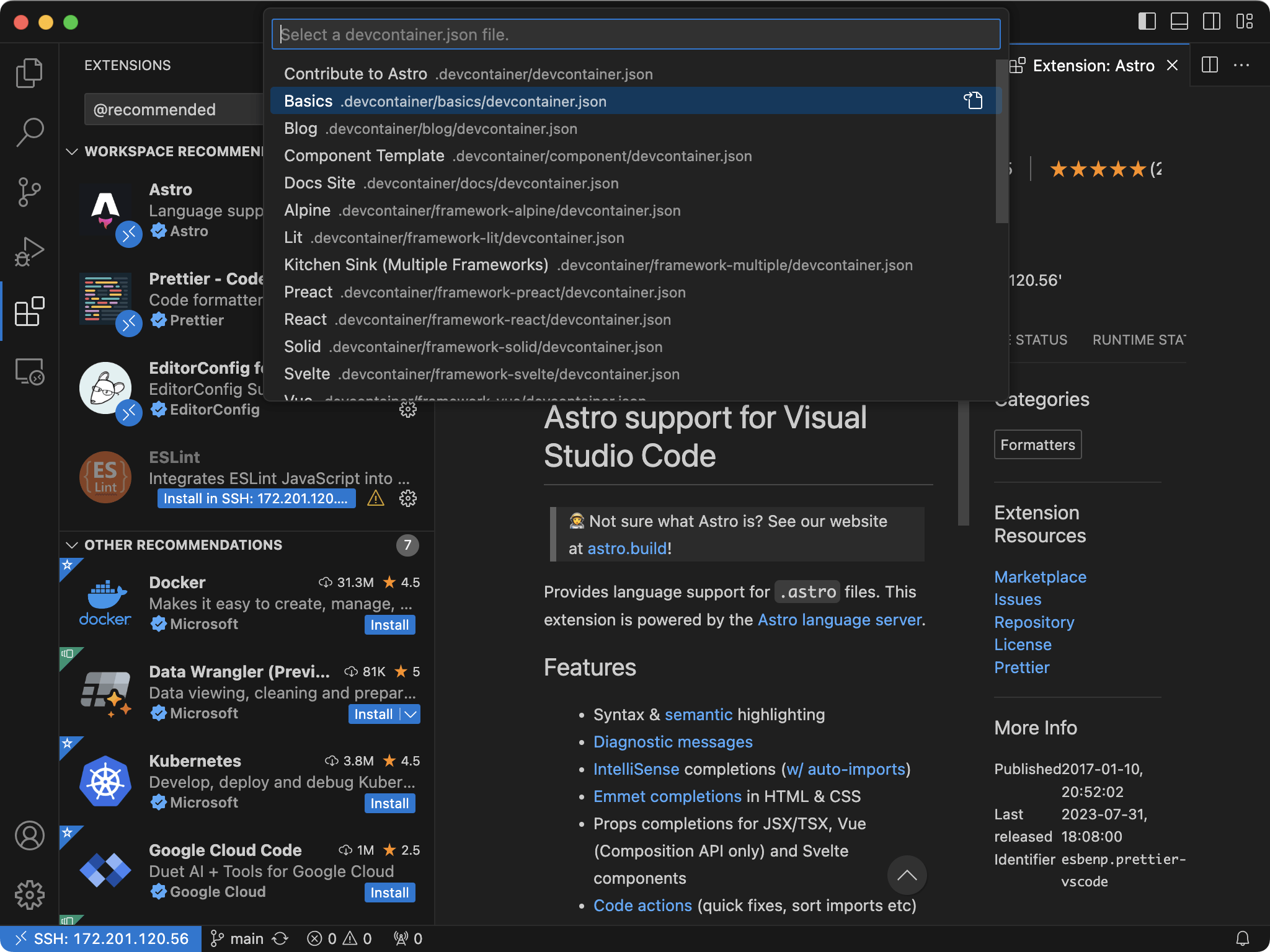Install Kubernetes extension
This screenshot has width=1270, height=952.
389,803
